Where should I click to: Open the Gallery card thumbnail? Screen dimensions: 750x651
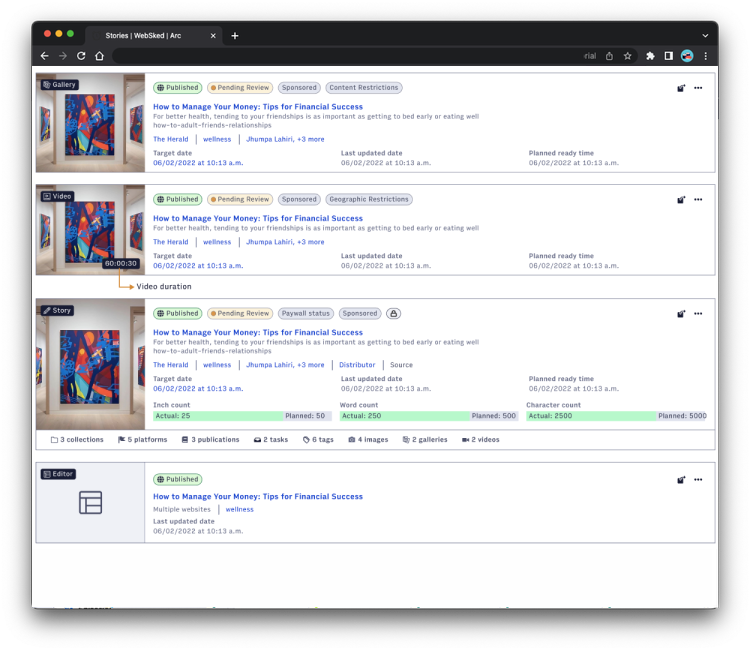(90, 123)
